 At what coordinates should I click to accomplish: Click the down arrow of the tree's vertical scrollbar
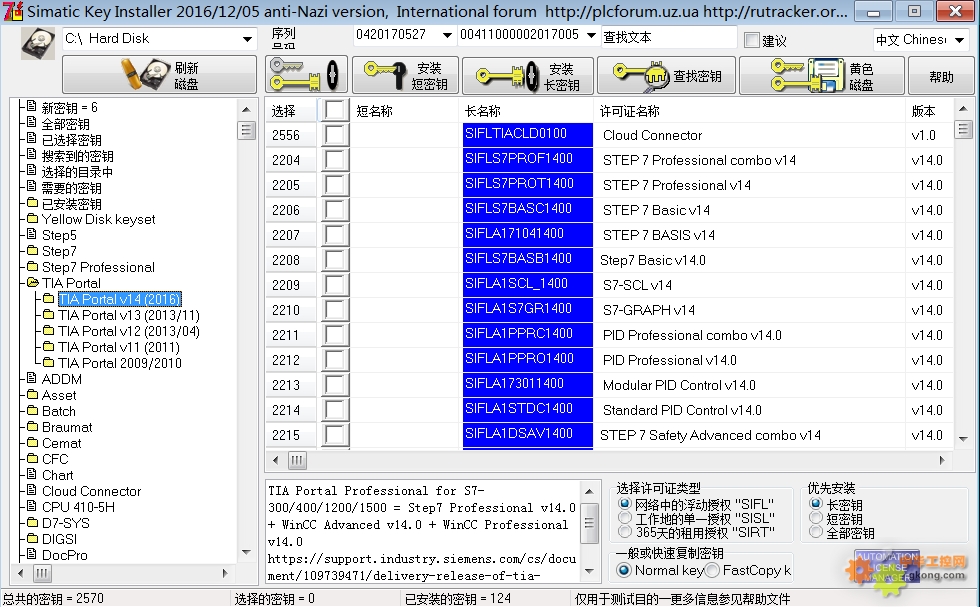[x=247, y=553]
